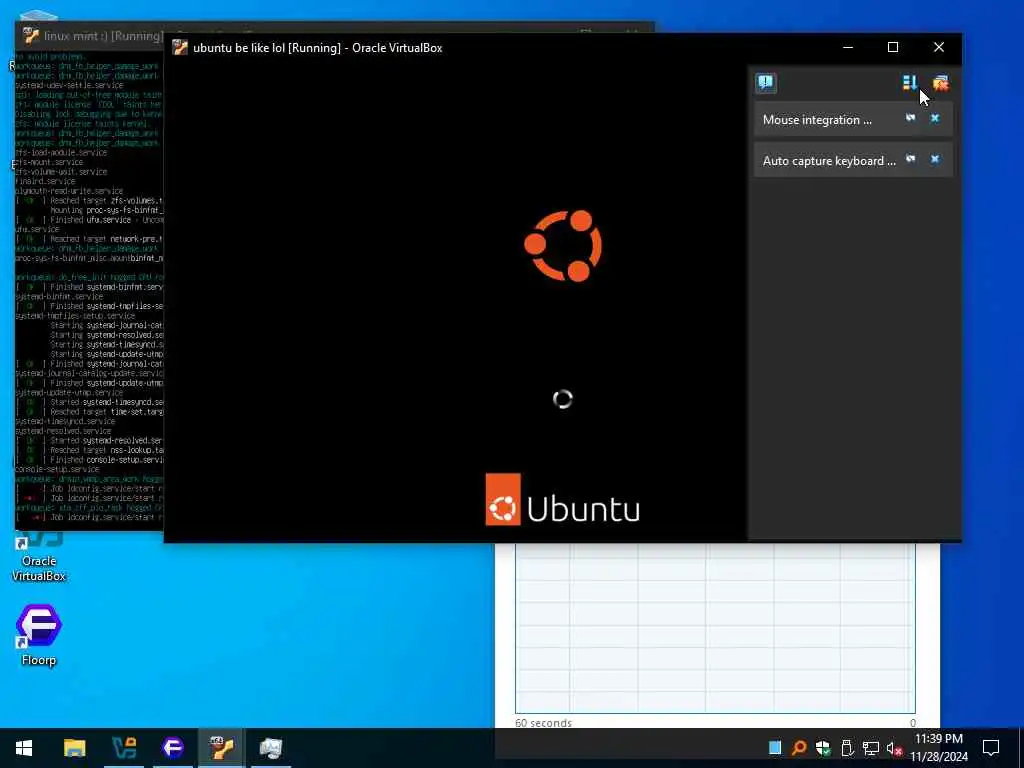
Task: Select the Floorp desktop shortcut
Action: coord(39,635)
